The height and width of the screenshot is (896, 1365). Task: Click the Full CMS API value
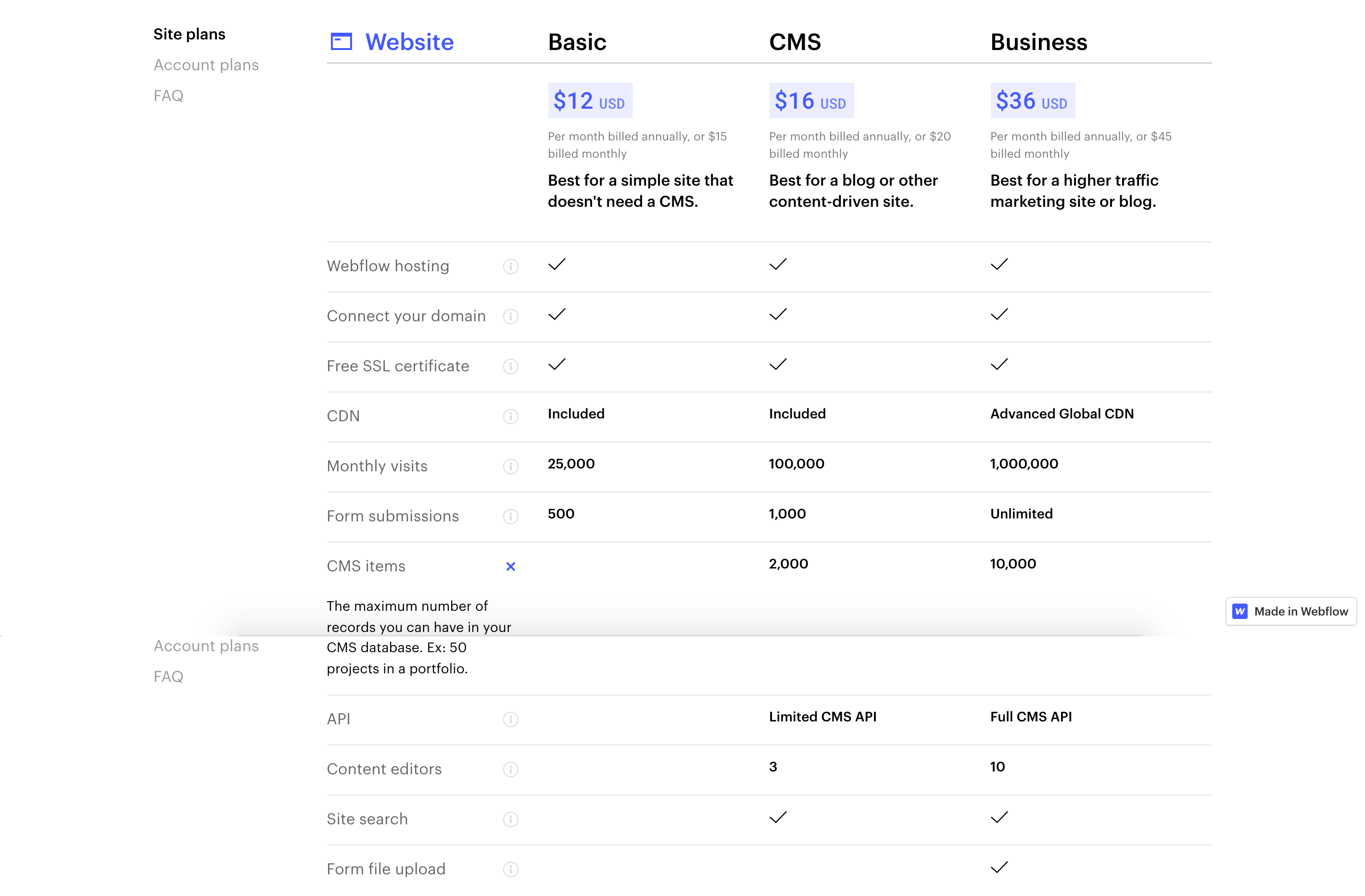1031,717
